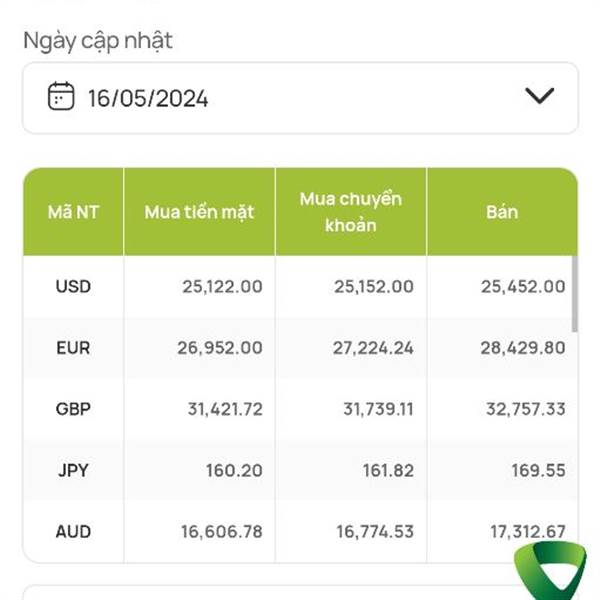Select the Mua tiền mặt column header
600x600 pixels.
(x=199, y=212)
